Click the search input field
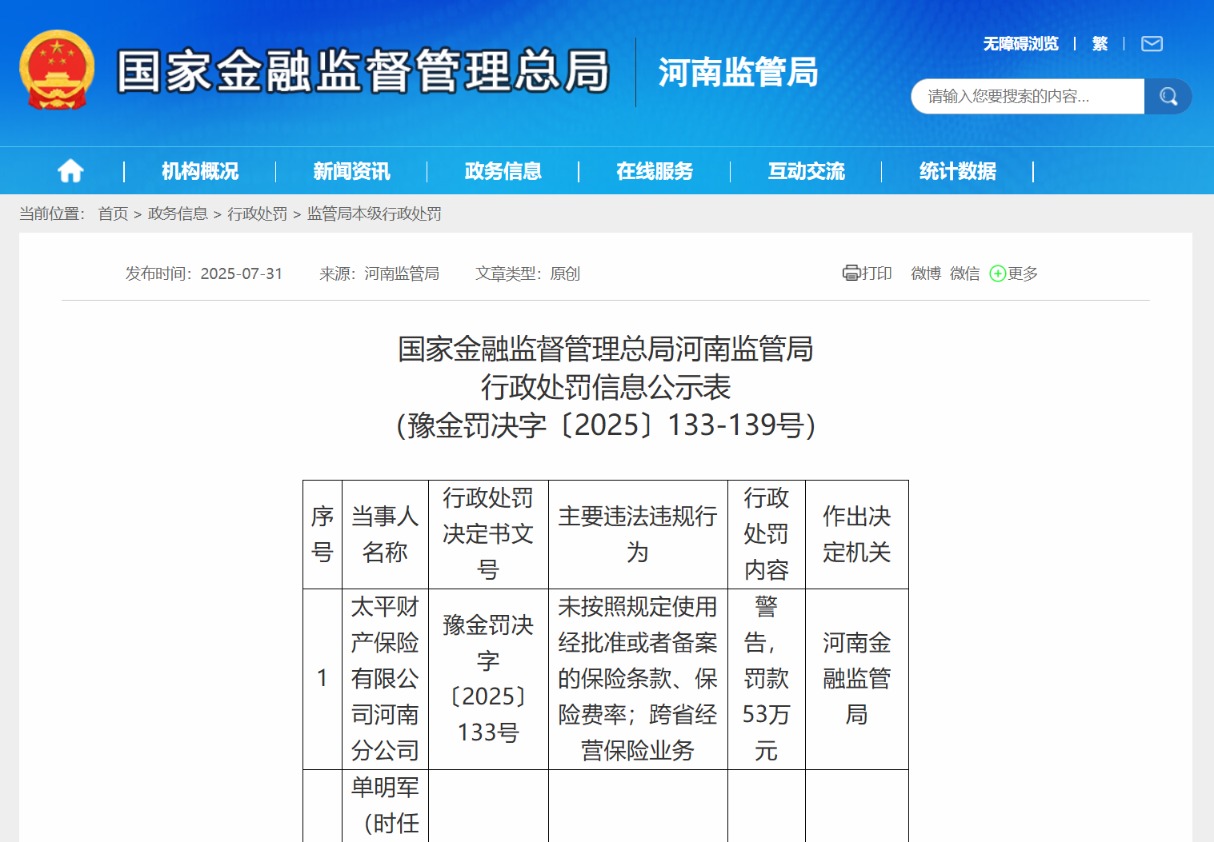 tap(1027, 96)
